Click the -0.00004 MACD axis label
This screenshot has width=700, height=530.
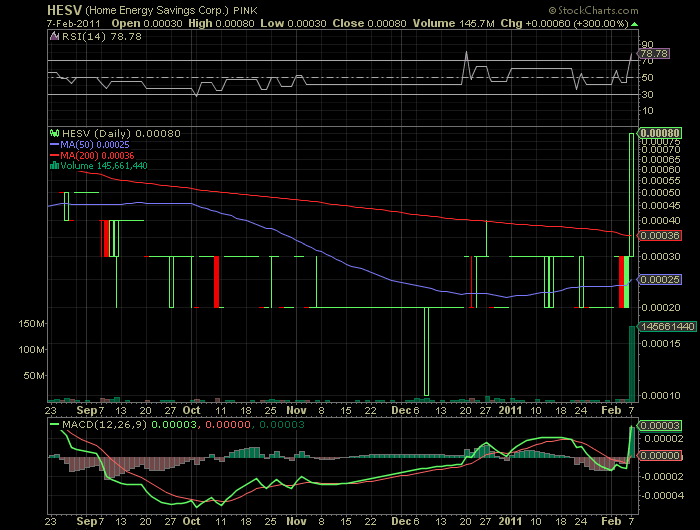click(x=663, y=495)
